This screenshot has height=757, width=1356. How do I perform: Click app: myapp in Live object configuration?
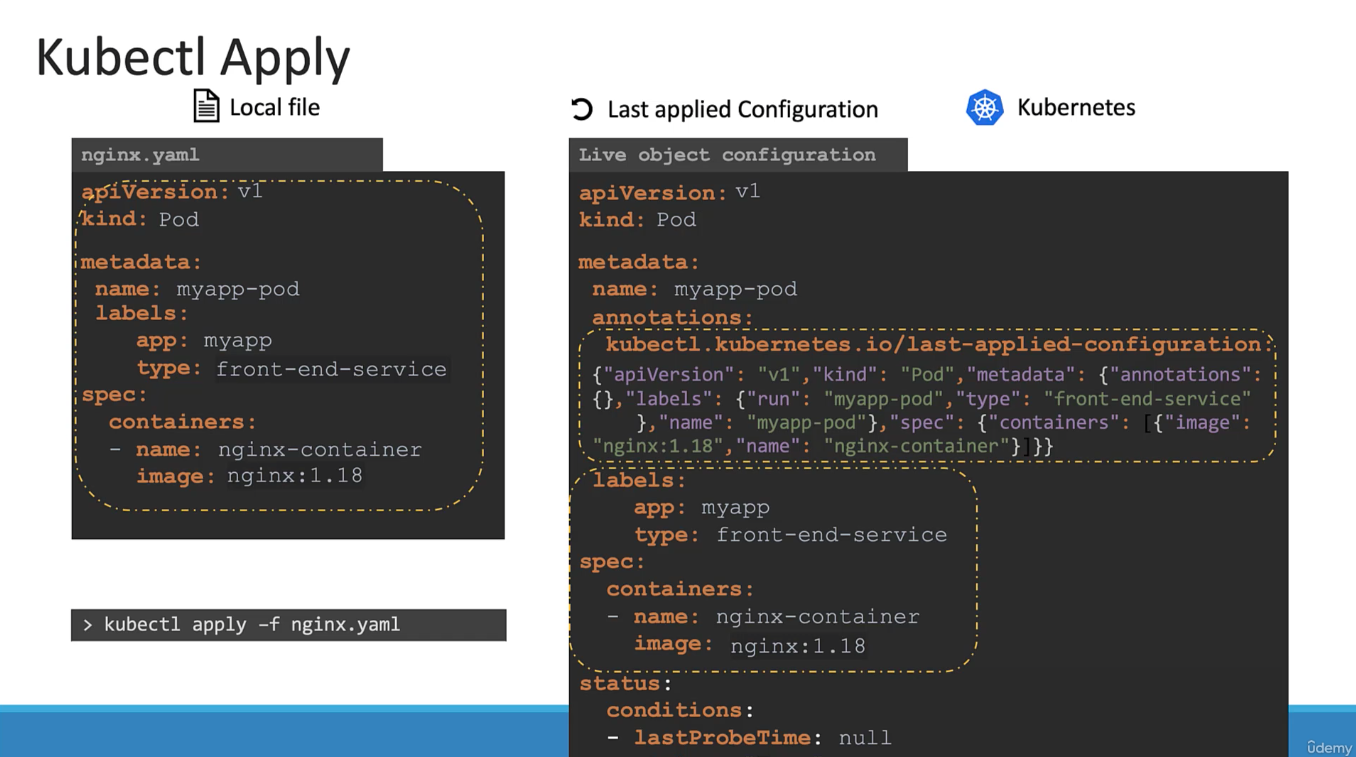click(x=702, y=508)
